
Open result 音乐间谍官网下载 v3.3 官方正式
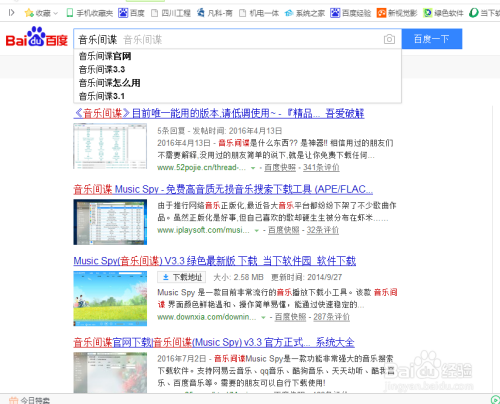[x=214, y=342]
